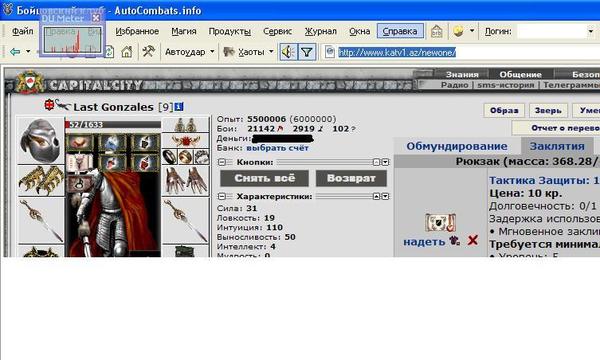Click the scorpion clan icon
Screen dimensions: 600x360
click(x=63, y=104)
